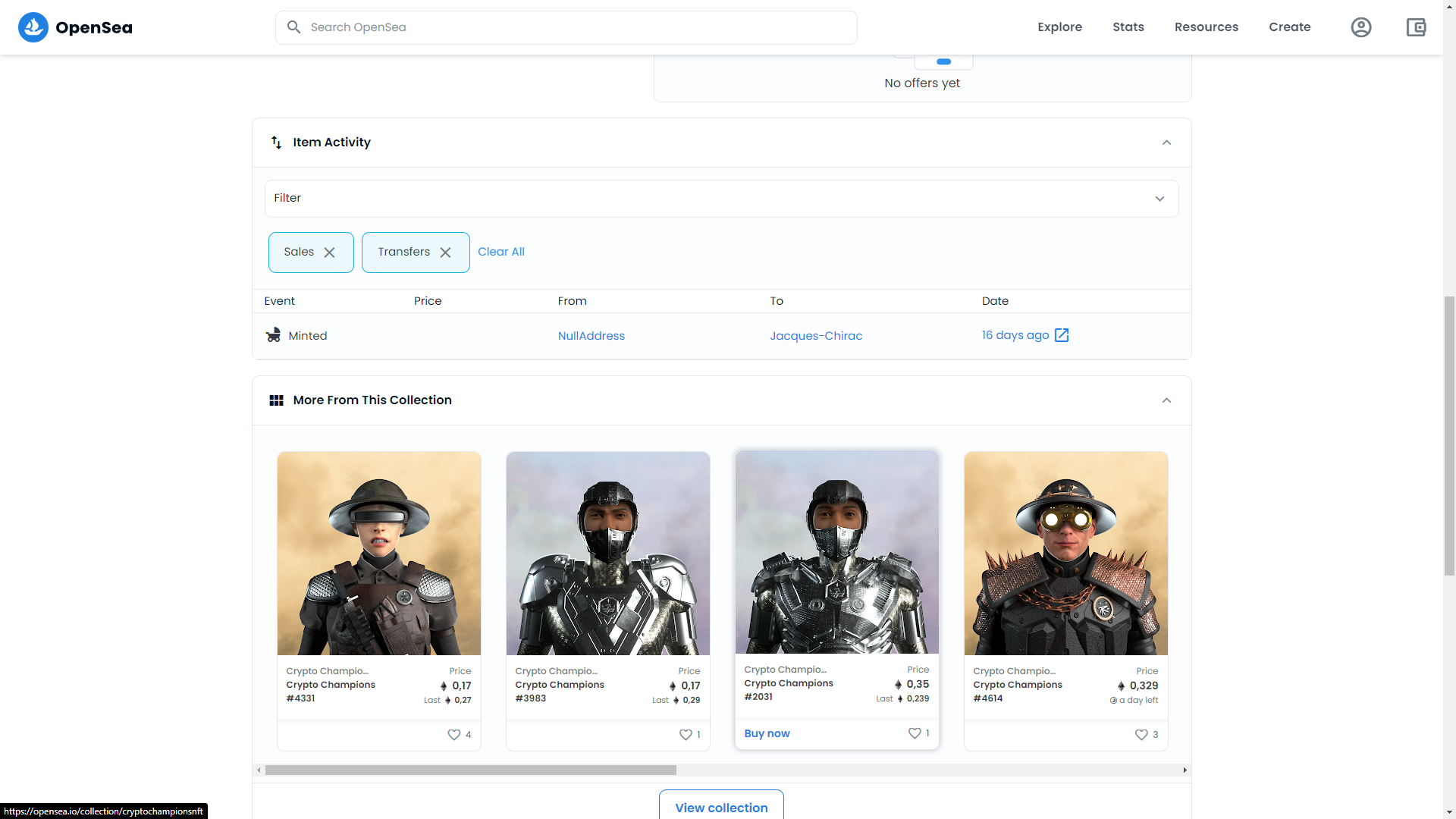Like Crypto Champions #3983 heart icon
The height and width of the screenshot is (819, 1456).
point(686,735)
